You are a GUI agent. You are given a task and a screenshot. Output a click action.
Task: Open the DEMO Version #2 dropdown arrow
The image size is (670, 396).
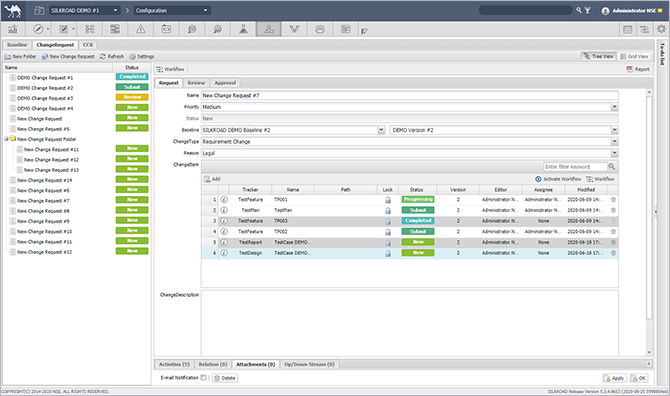(614, 130)
